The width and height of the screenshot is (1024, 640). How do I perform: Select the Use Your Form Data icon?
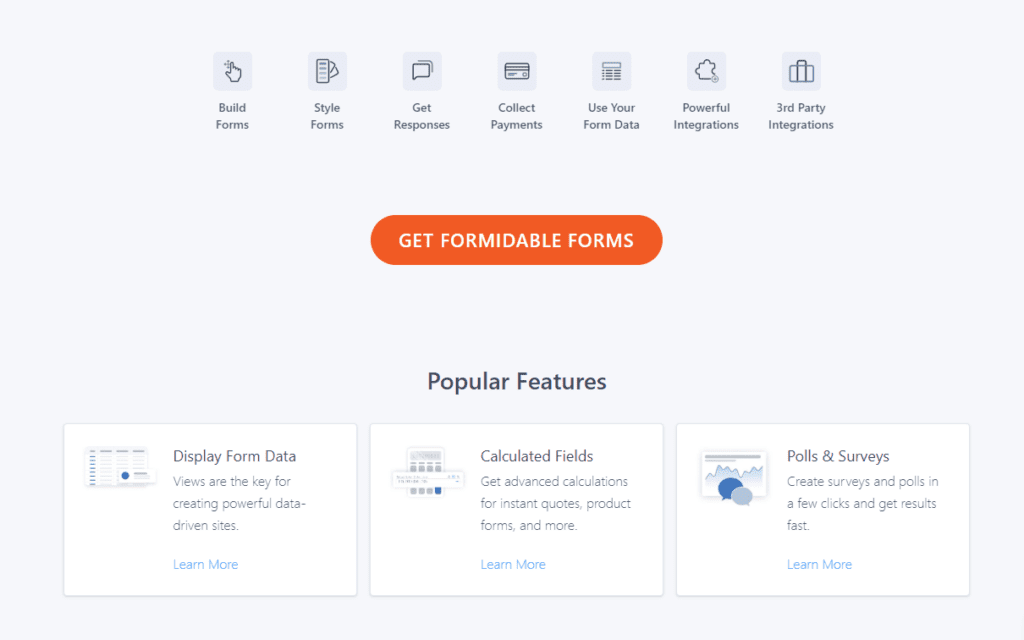[x=611, y=70]
